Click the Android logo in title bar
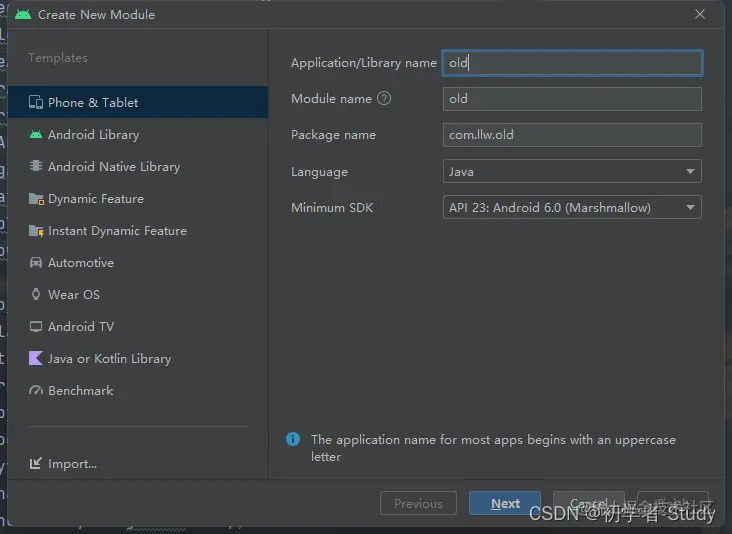The image size is (732, 534). (23, 14)
